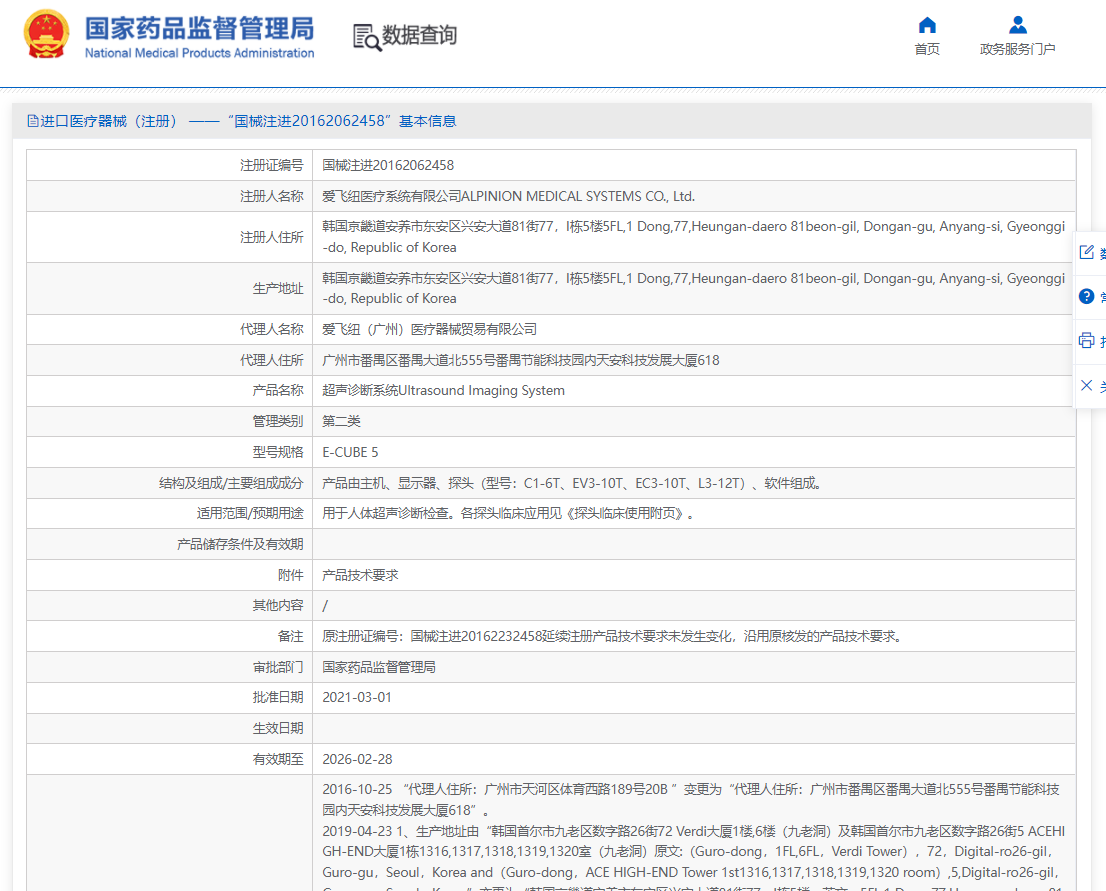Open the 数据查询 search icon
This screenshot has height=891, width=1106.
tap(367, 37)
